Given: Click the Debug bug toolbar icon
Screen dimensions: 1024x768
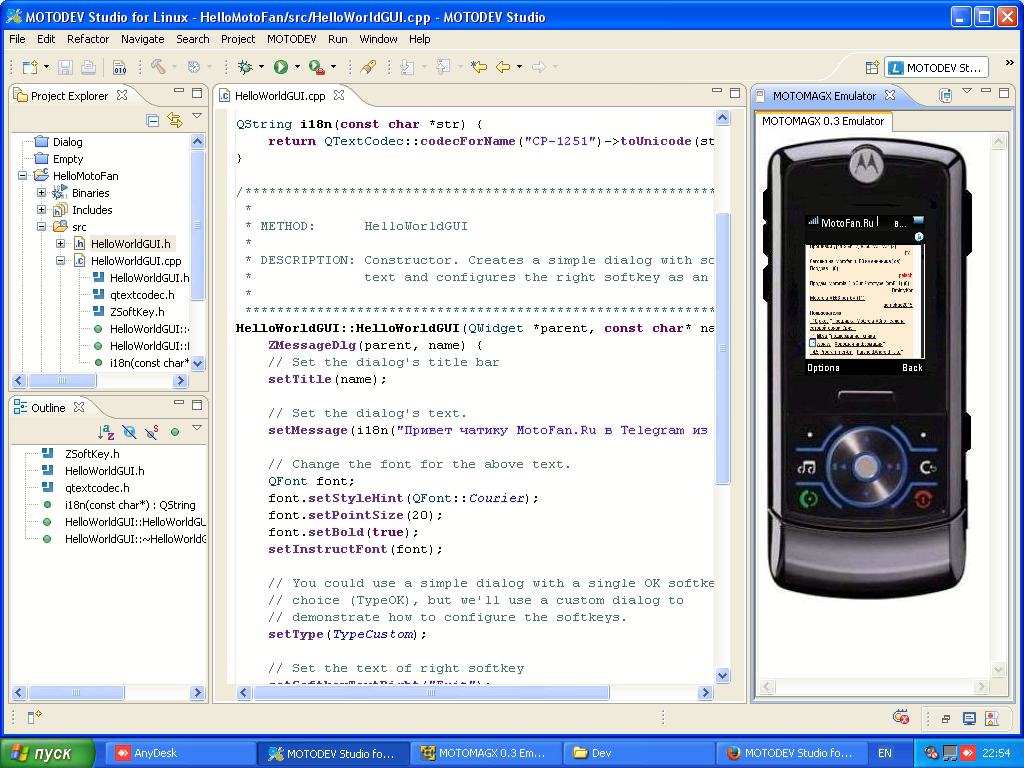Looking at the screenshot, I should tap(246, 67).
